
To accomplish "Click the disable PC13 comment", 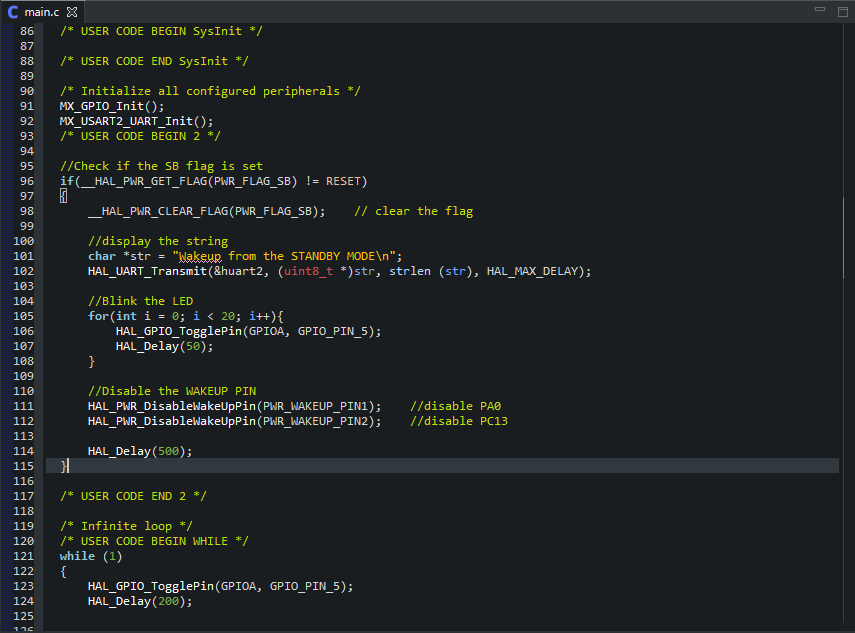I will (459, 421).
